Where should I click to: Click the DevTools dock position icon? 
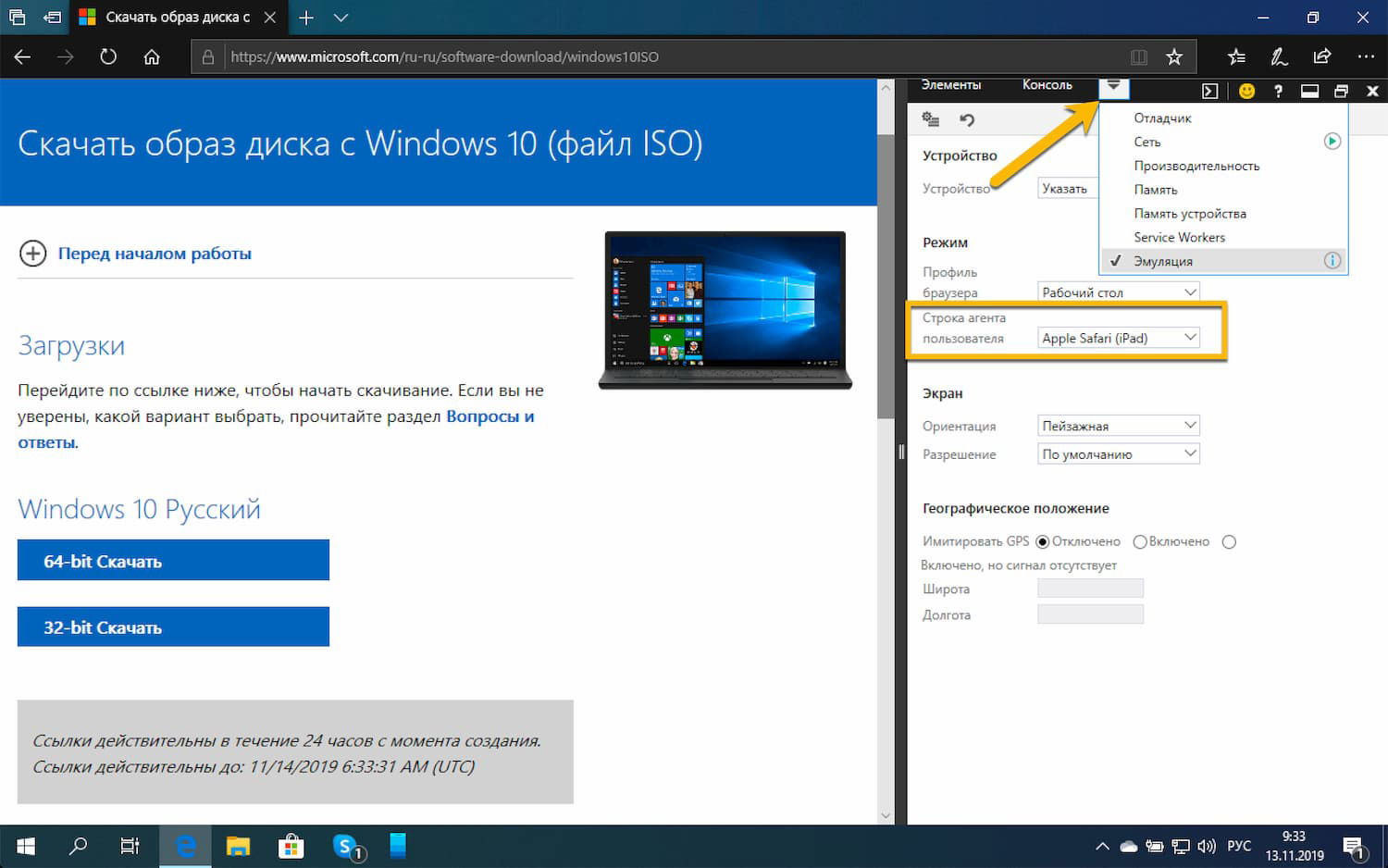click(1309, 91)
